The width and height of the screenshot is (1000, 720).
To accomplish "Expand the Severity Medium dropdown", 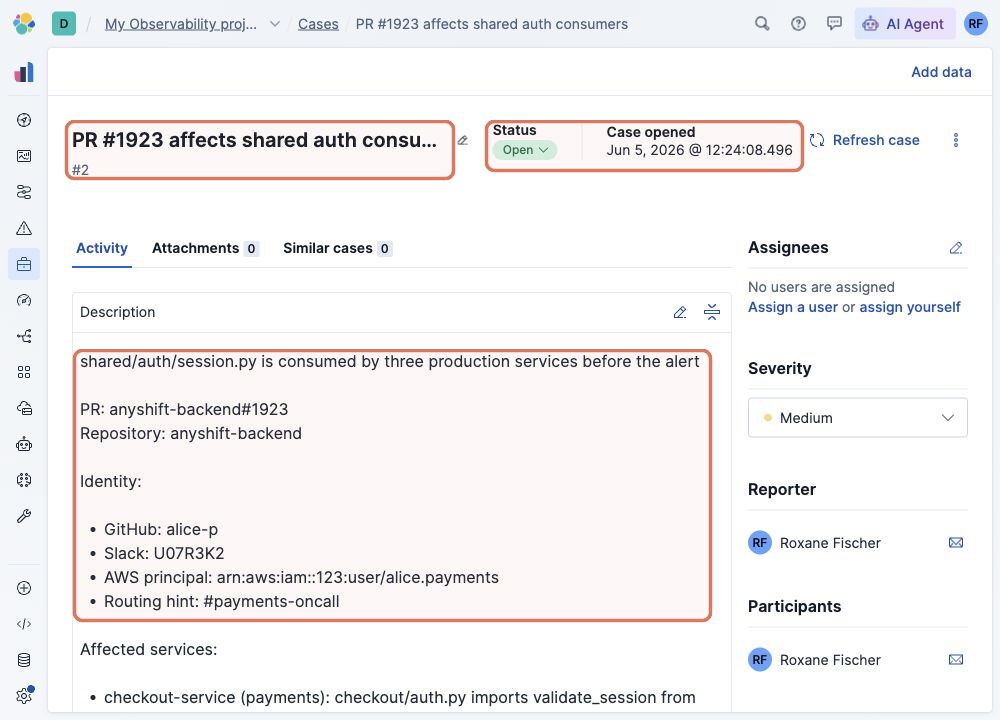I will pos(857,418).
